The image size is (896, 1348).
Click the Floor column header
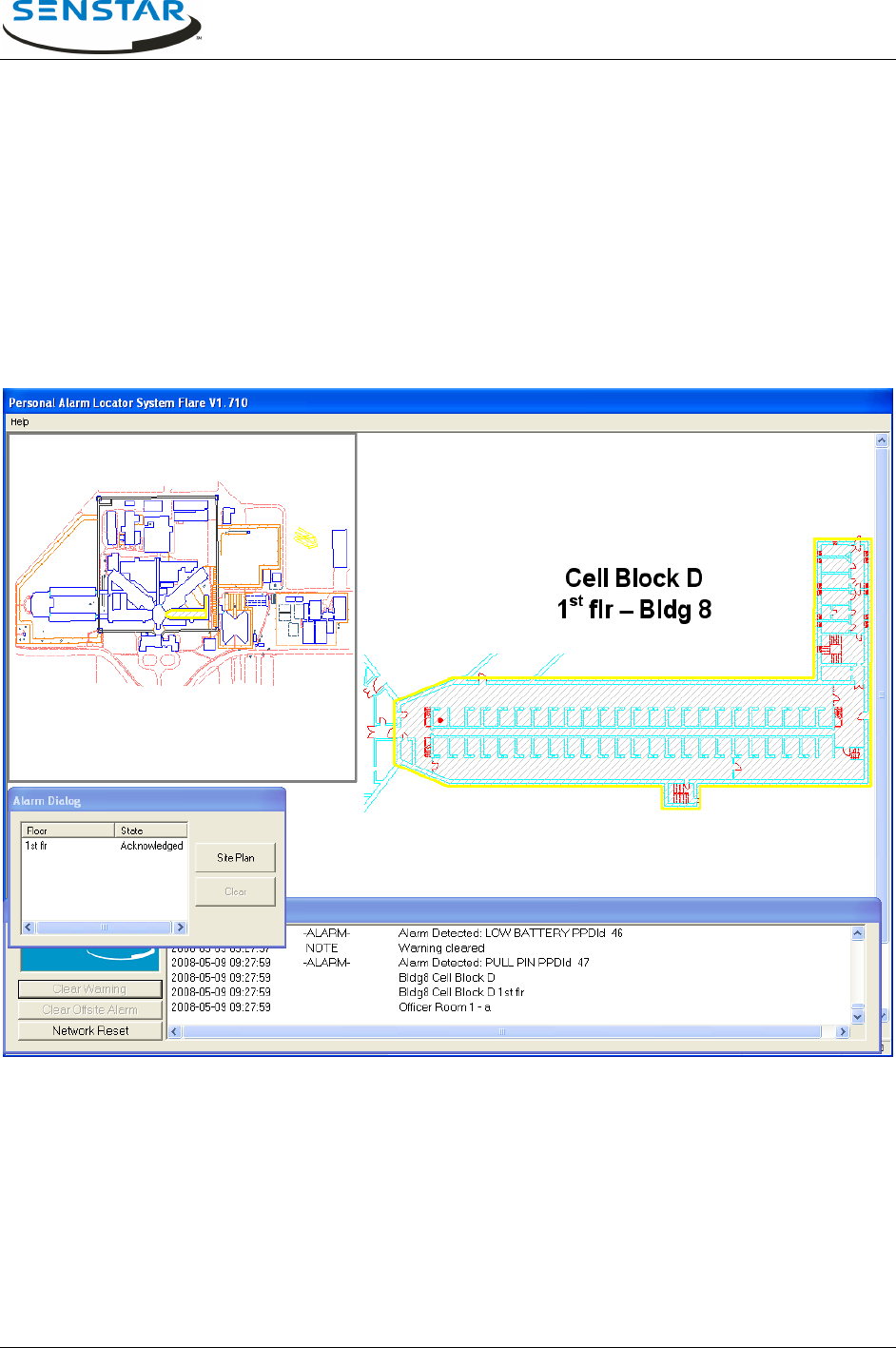(68, 830)
